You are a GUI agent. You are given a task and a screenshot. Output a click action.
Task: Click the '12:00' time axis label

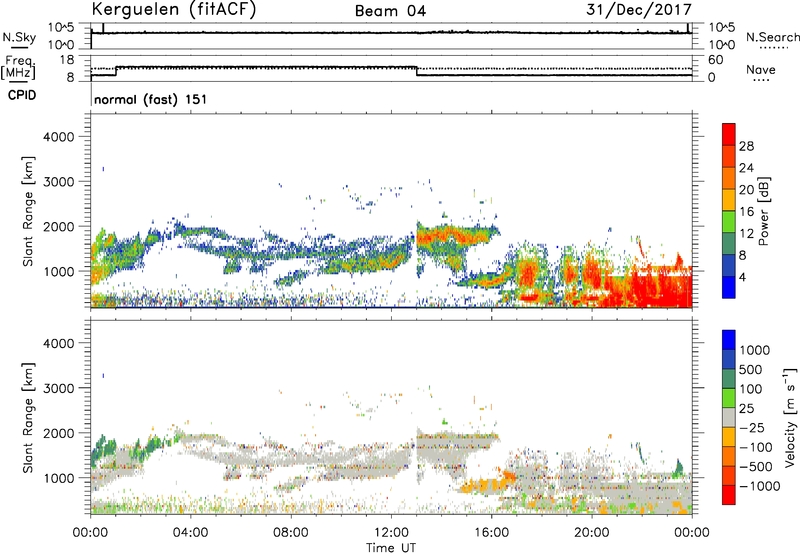coord(391,533)
